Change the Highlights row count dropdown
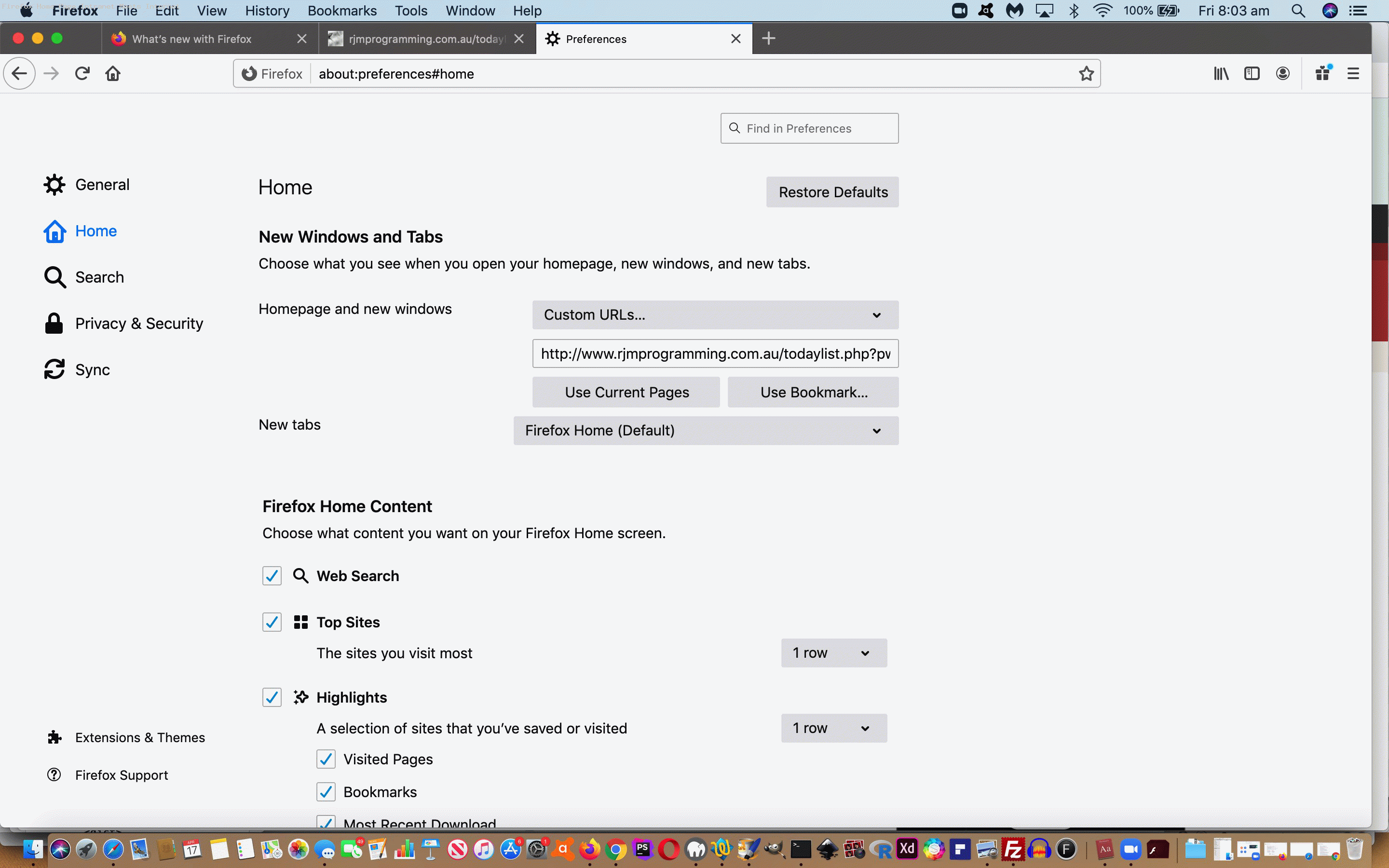1389x868 pixels. coord(833,728)
